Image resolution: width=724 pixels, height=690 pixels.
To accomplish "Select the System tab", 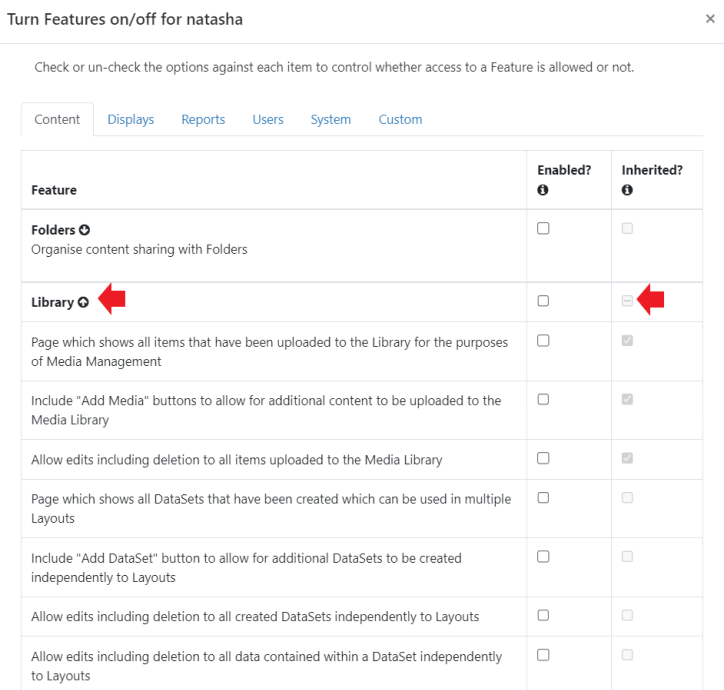I will [330, 119].
